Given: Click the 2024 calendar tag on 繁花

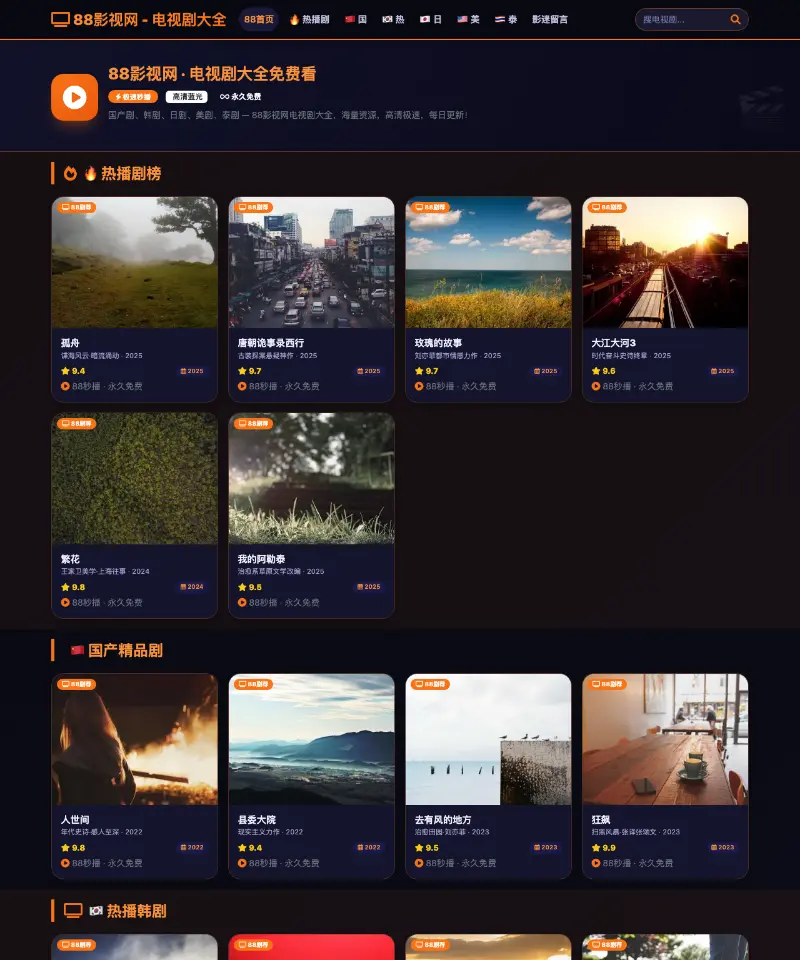Looking at the screenshot, I should click(192, 587).
